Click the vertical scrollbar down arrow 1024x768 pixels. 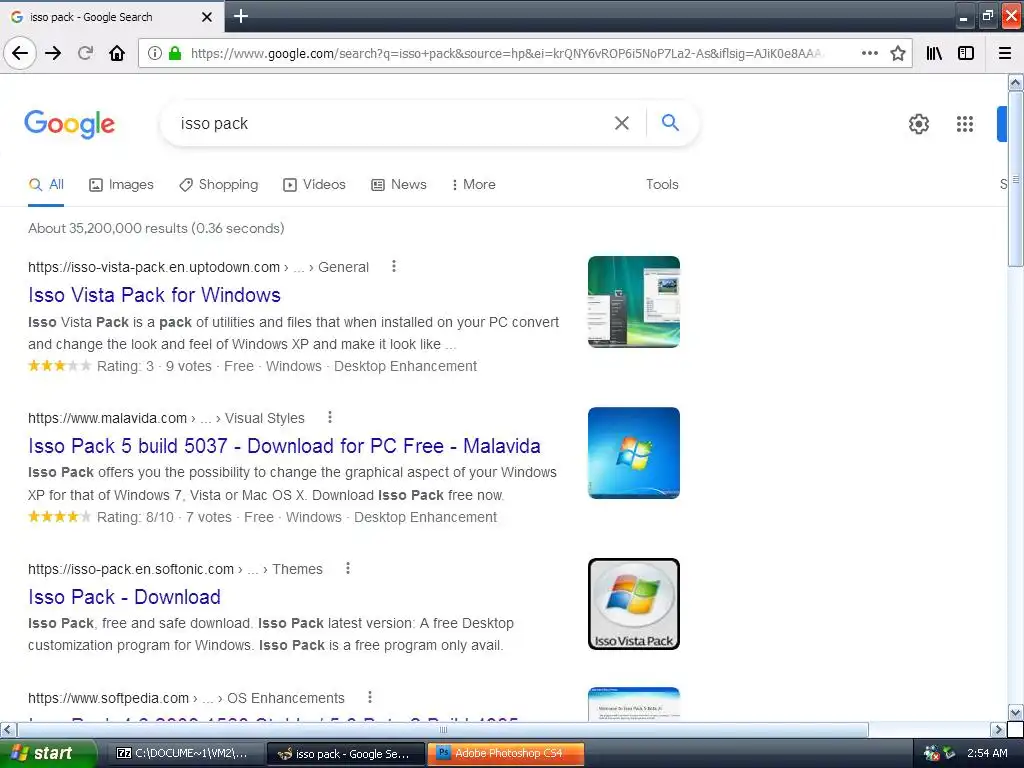click(x=1016, y=712)
